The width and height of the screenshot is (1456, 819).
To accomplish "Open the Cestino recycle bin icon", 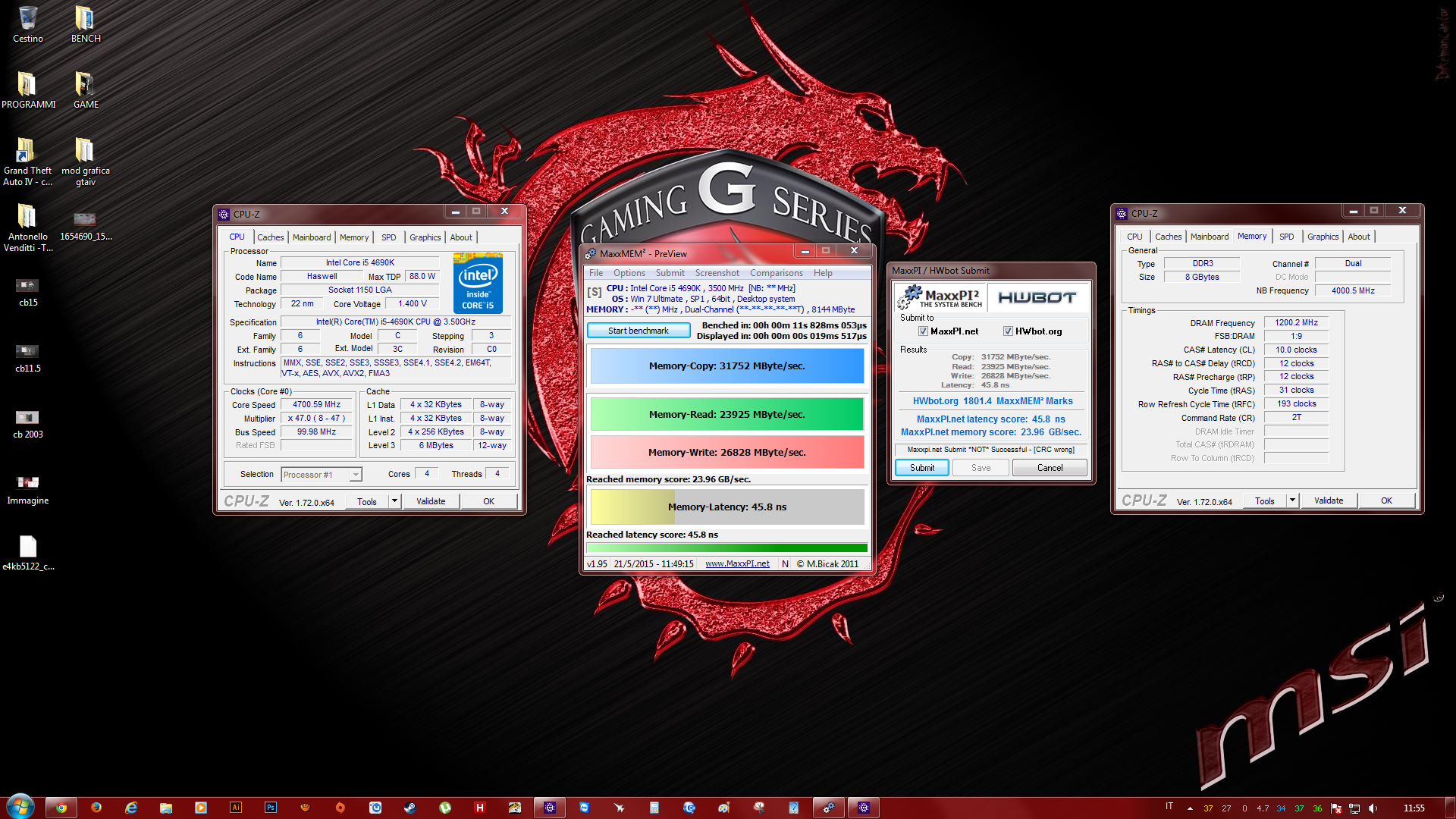I will click(x=28, y=24).
